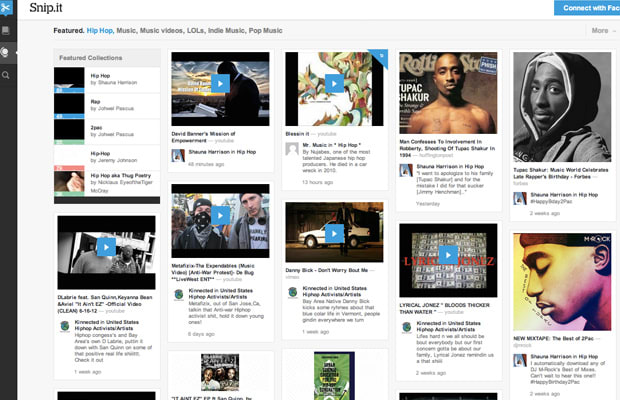This screenshot has width=620, height=400.
Task: Open Shauna Harrison avatar under Rolling Stone post
Action: tap(406, 170)
